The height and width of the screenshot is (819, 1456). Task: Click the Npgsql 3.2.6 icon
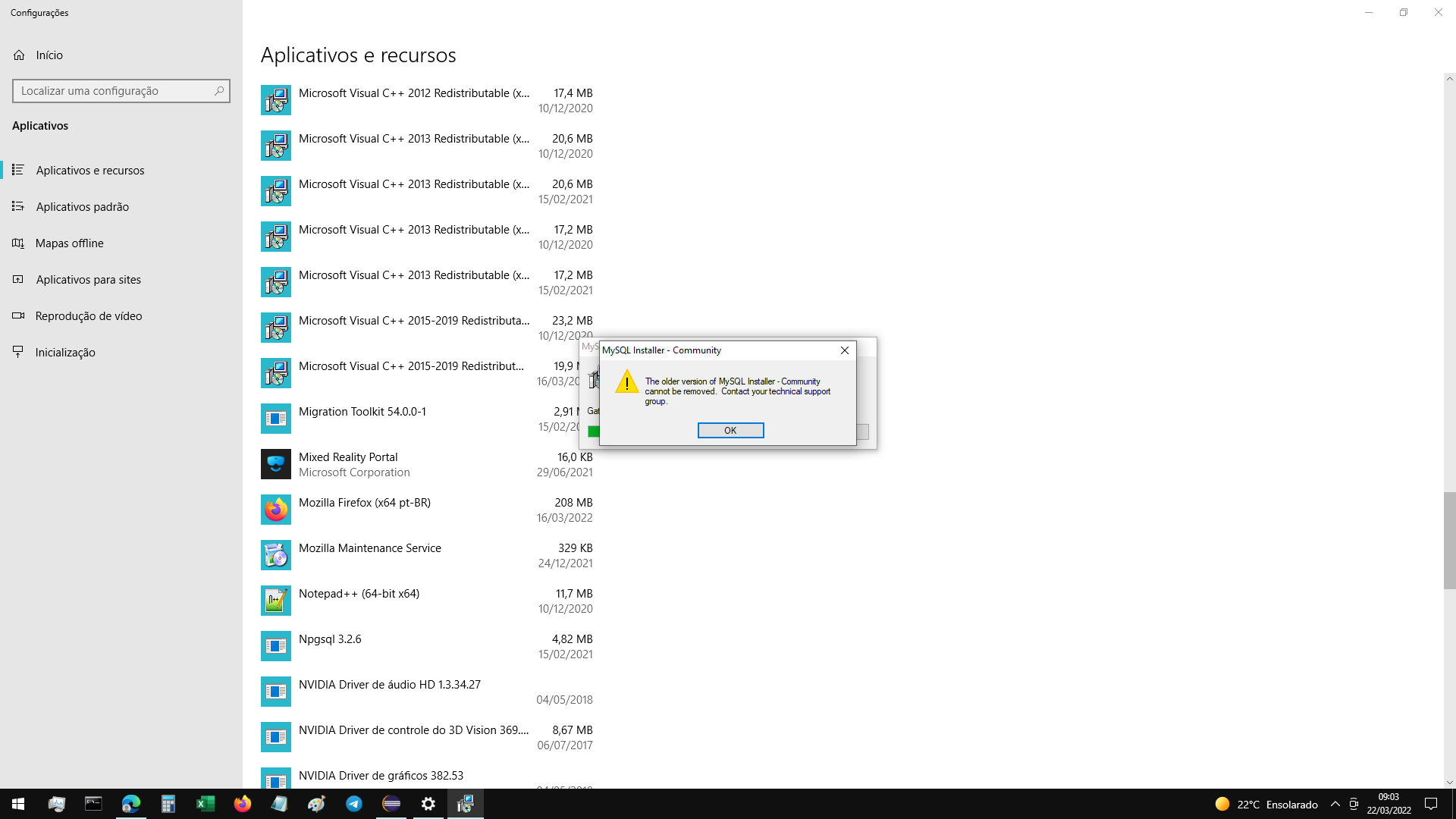point(276,646)
